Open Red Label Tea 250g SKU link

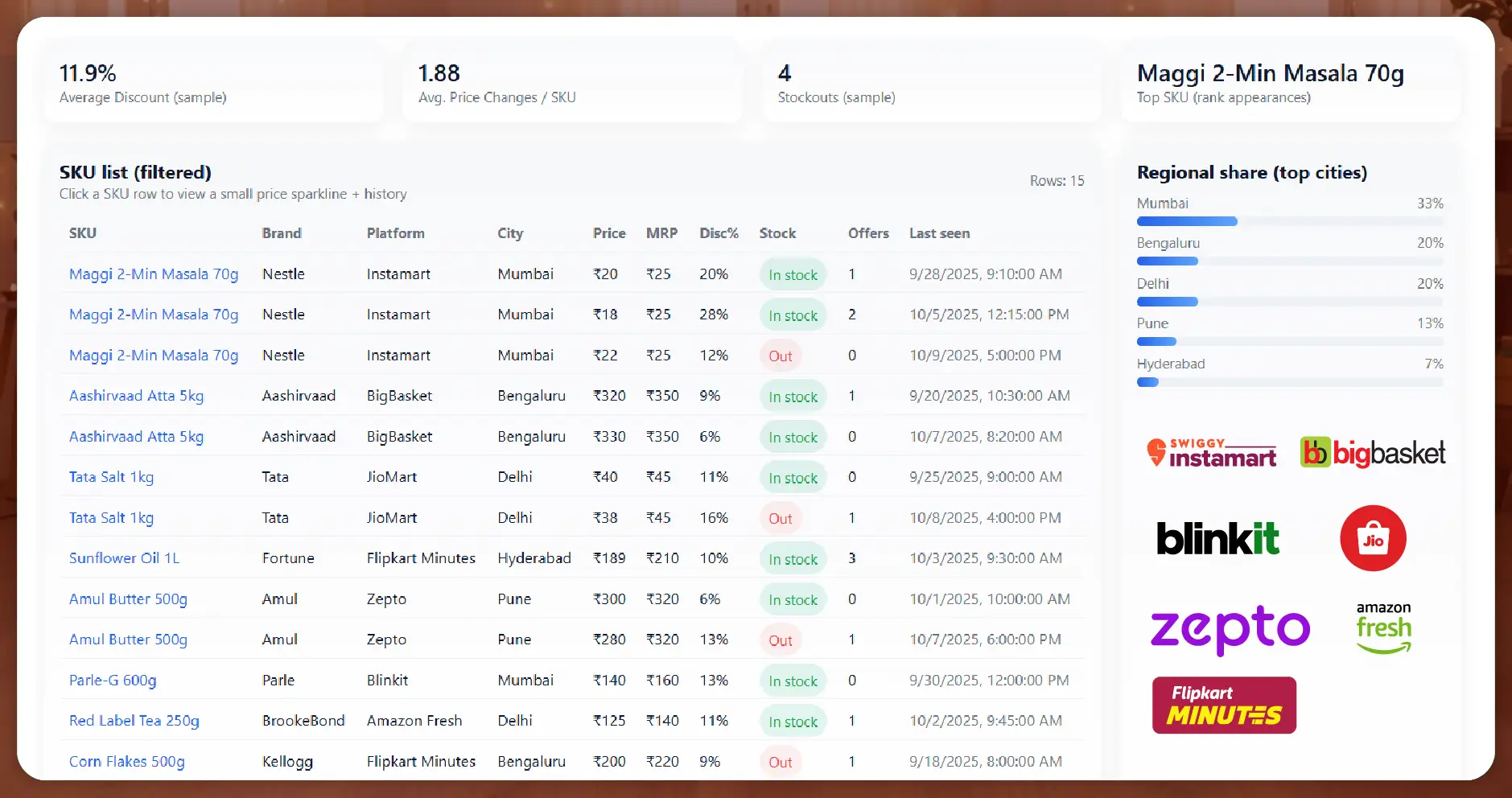click(134, 721)
